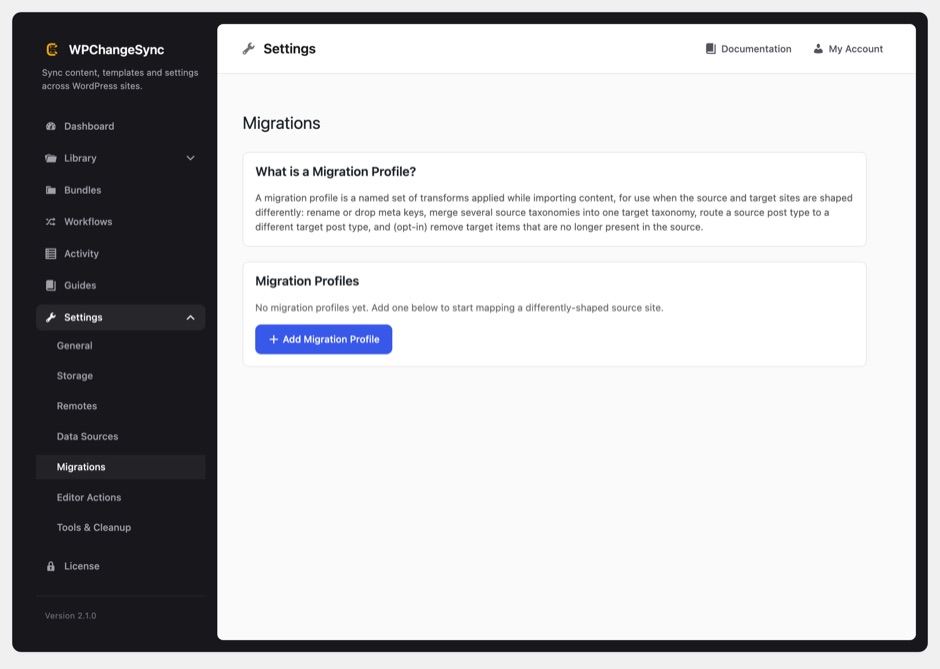Click the Bundles icon in sidebar
The image size is (940, 669).
(51, 190)
